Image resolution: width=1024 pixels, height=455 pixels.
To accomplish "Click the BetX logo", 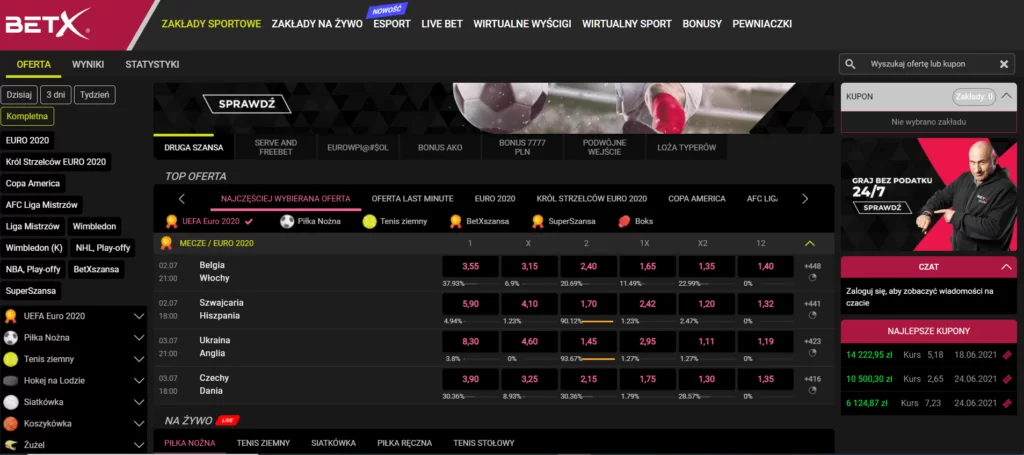I will [47, 24].
